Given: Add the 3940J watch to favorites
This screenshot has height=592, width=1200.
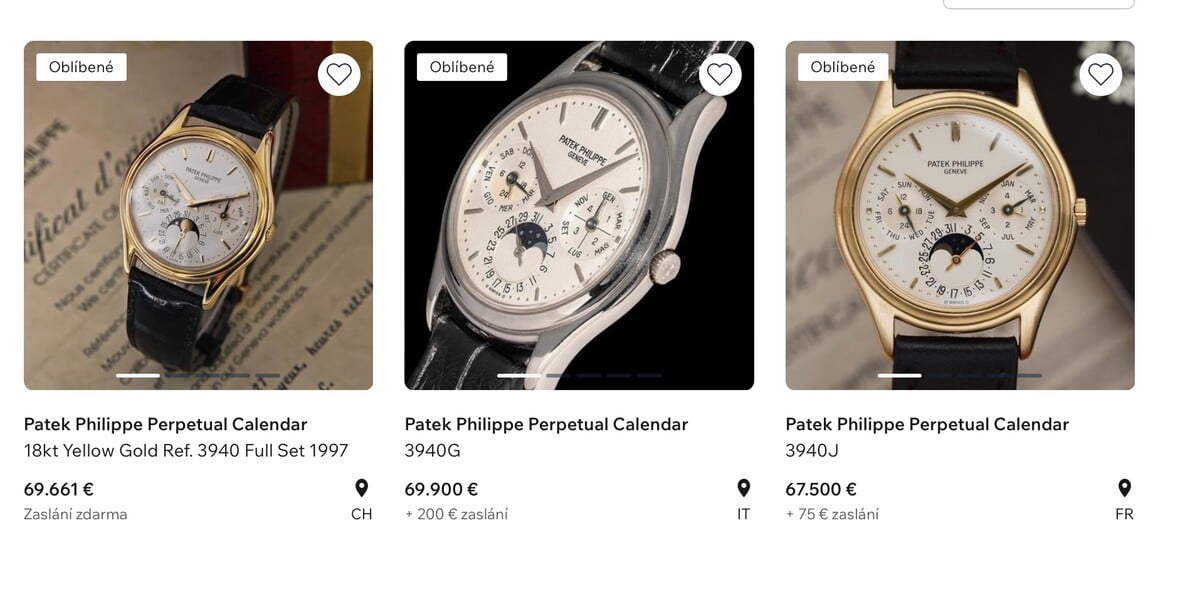Looking at the screenshot, I should (x=1101, y=73).
